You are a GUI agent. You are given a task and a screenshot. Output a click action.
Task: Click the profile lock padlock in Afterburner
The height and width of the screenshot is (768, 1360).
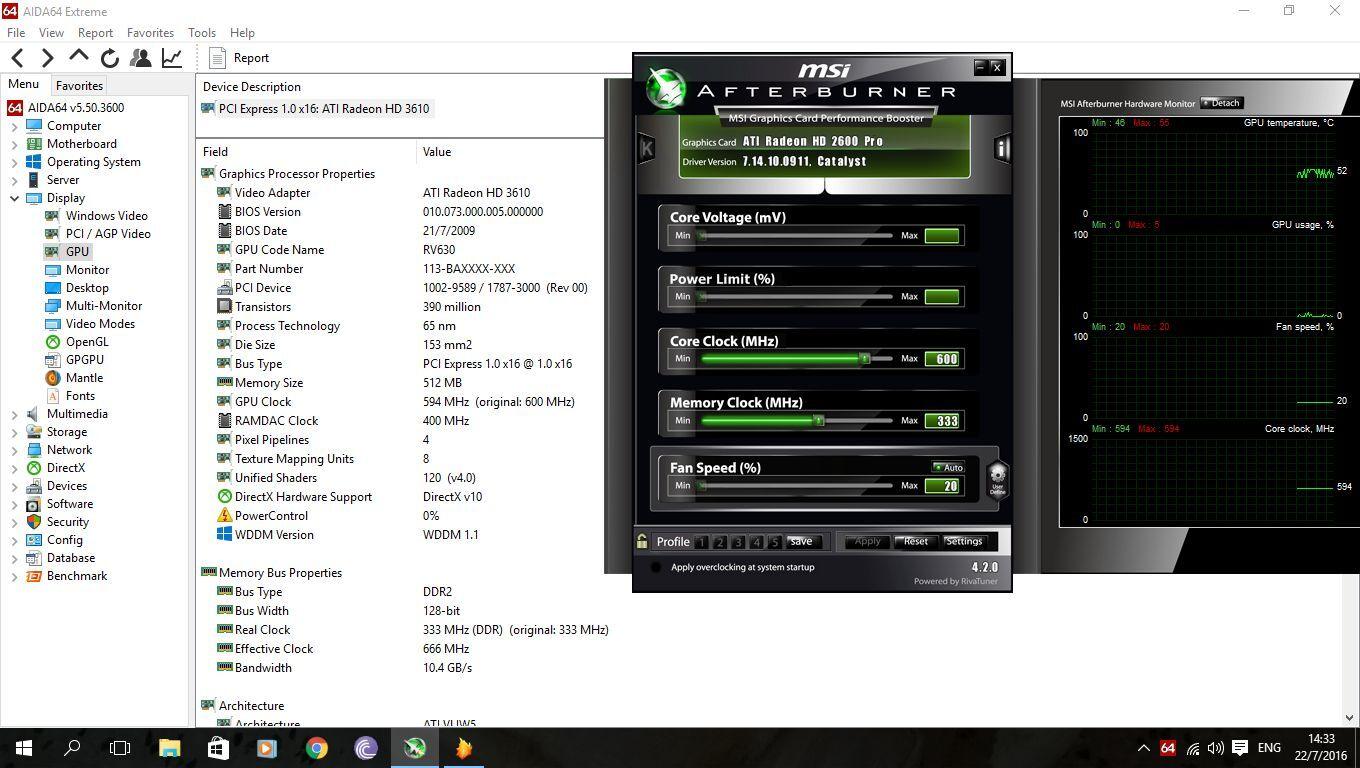tap(642, 541)
